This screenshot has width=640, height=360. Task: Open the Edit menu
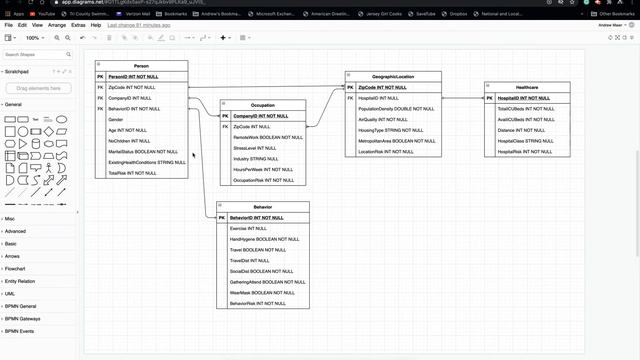pos(22,25)
